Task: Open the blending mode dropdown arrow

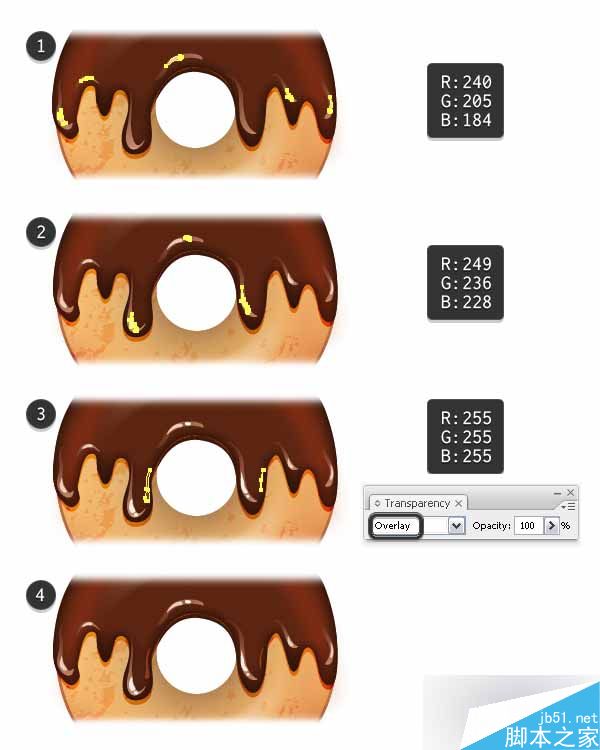Action: [x=456, y=526]
